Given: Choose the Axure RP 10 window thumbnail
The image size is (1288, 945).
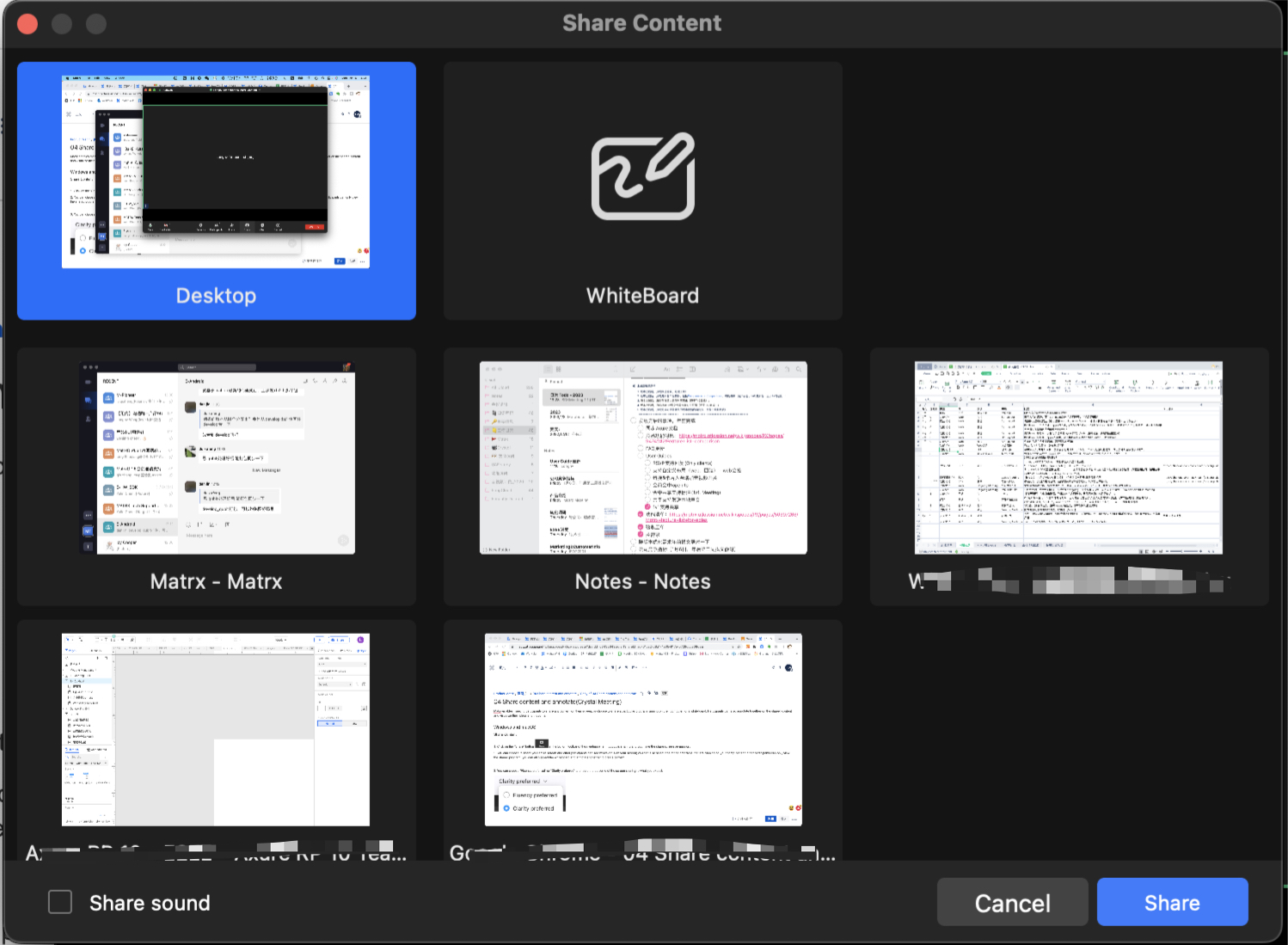Looking at the screenshot, I should tap(216, 729).
